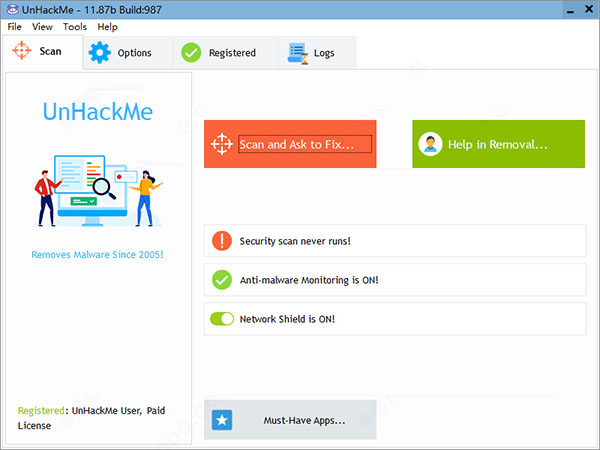Click the green 'Registered' license text

(x=41, y=411)
